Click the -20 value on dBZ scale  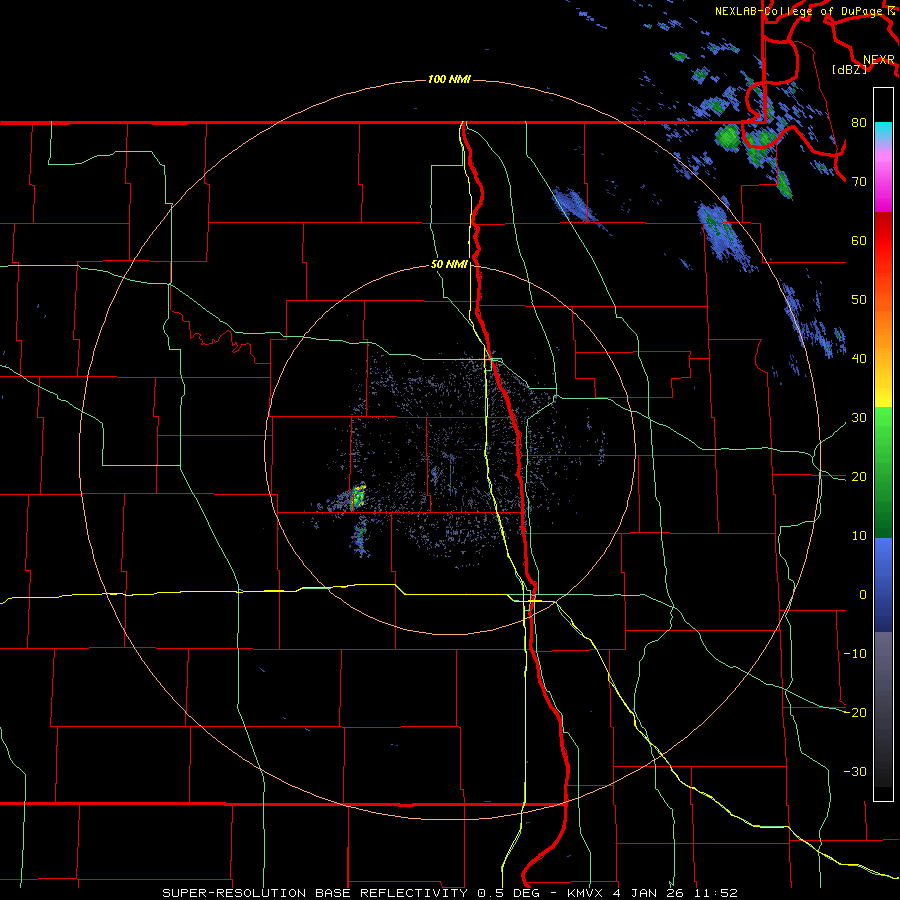click(x=855, y=712)
